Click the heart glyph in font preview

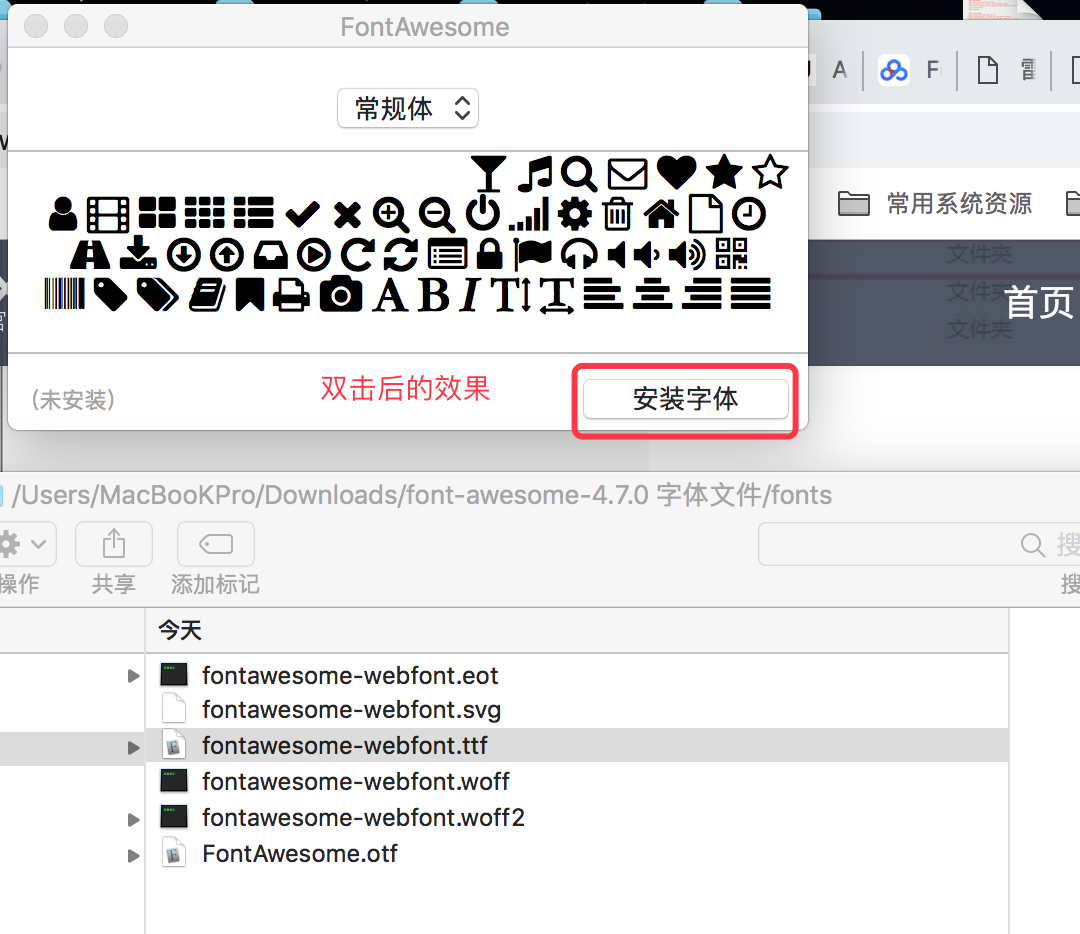click(x=676, y=172)
